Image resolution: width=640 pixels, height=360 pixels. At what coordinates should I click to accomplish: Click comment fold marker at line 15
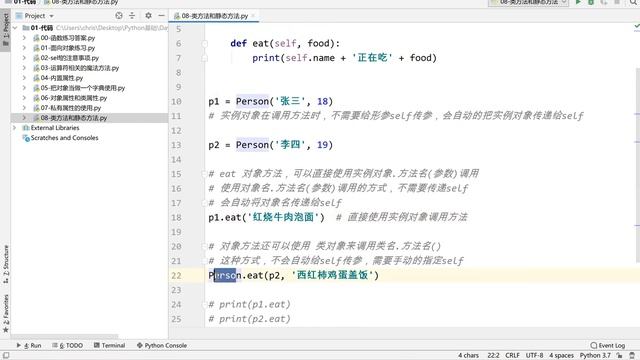[204, 174]
